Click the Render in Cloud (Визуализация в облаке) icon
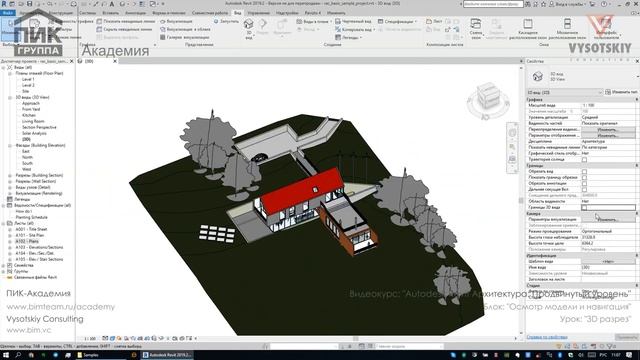 [x=163, y=29]
